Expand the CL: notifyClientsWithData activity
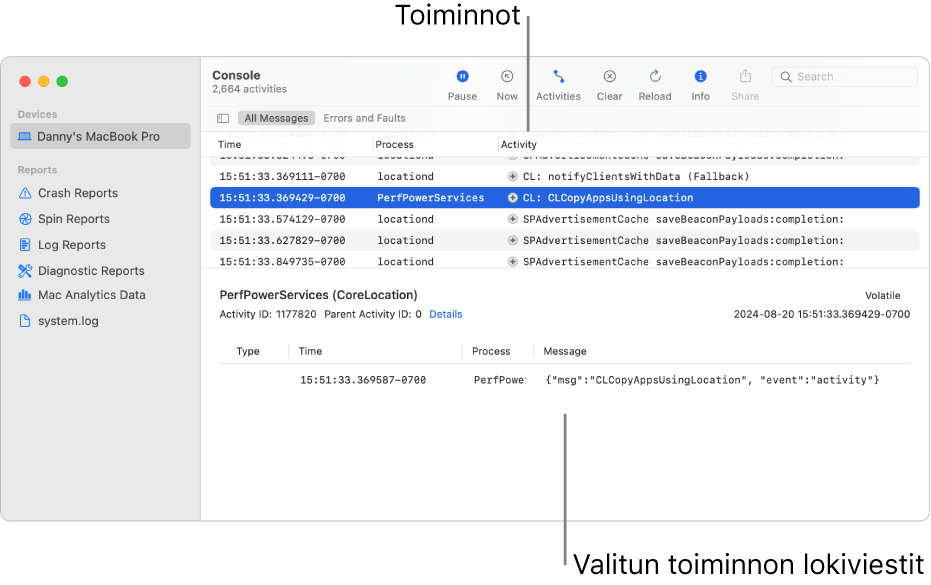931x585 pixels. click(x=512, y=176)
